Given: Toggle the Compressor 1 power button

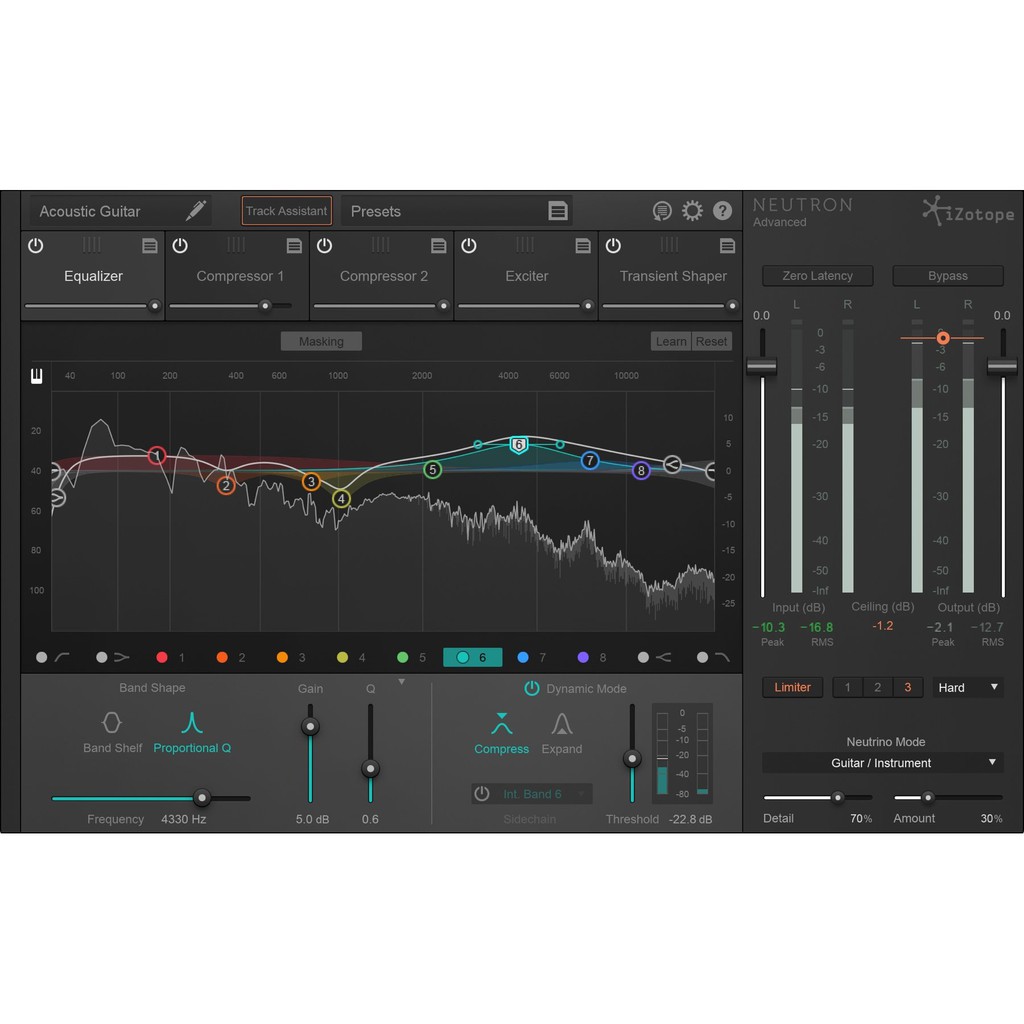Looking at the screenshot, I should point(180,246).
